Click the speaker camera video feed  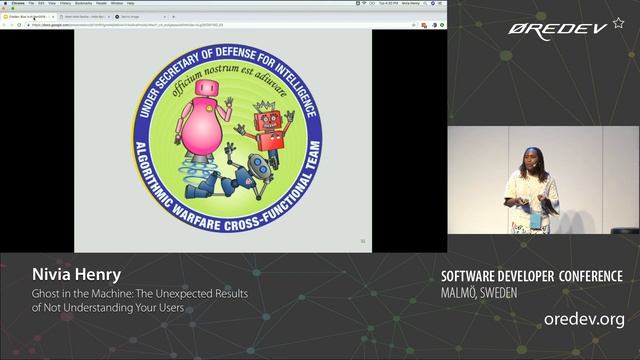pos(543,180)
